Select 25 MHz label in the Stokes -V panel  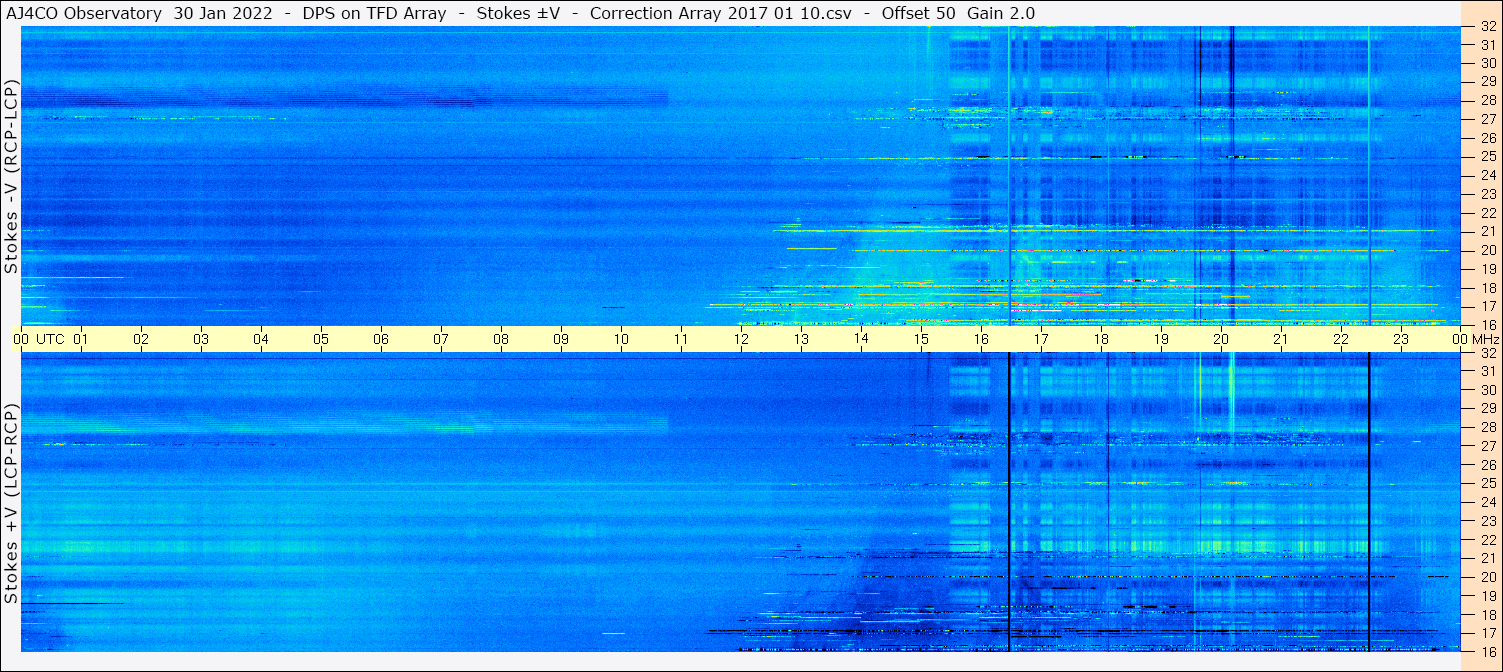1487,156
